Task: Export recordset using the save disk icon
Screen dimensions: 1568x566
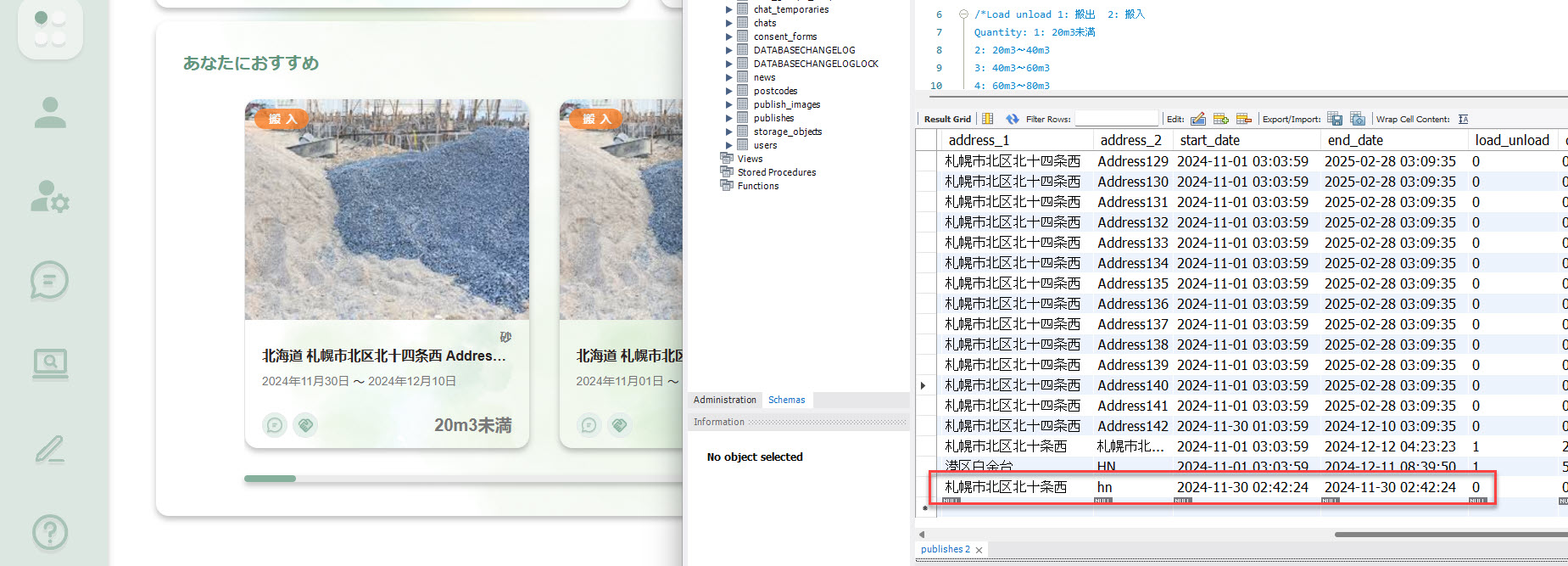Action: [x=1335, y=119]
